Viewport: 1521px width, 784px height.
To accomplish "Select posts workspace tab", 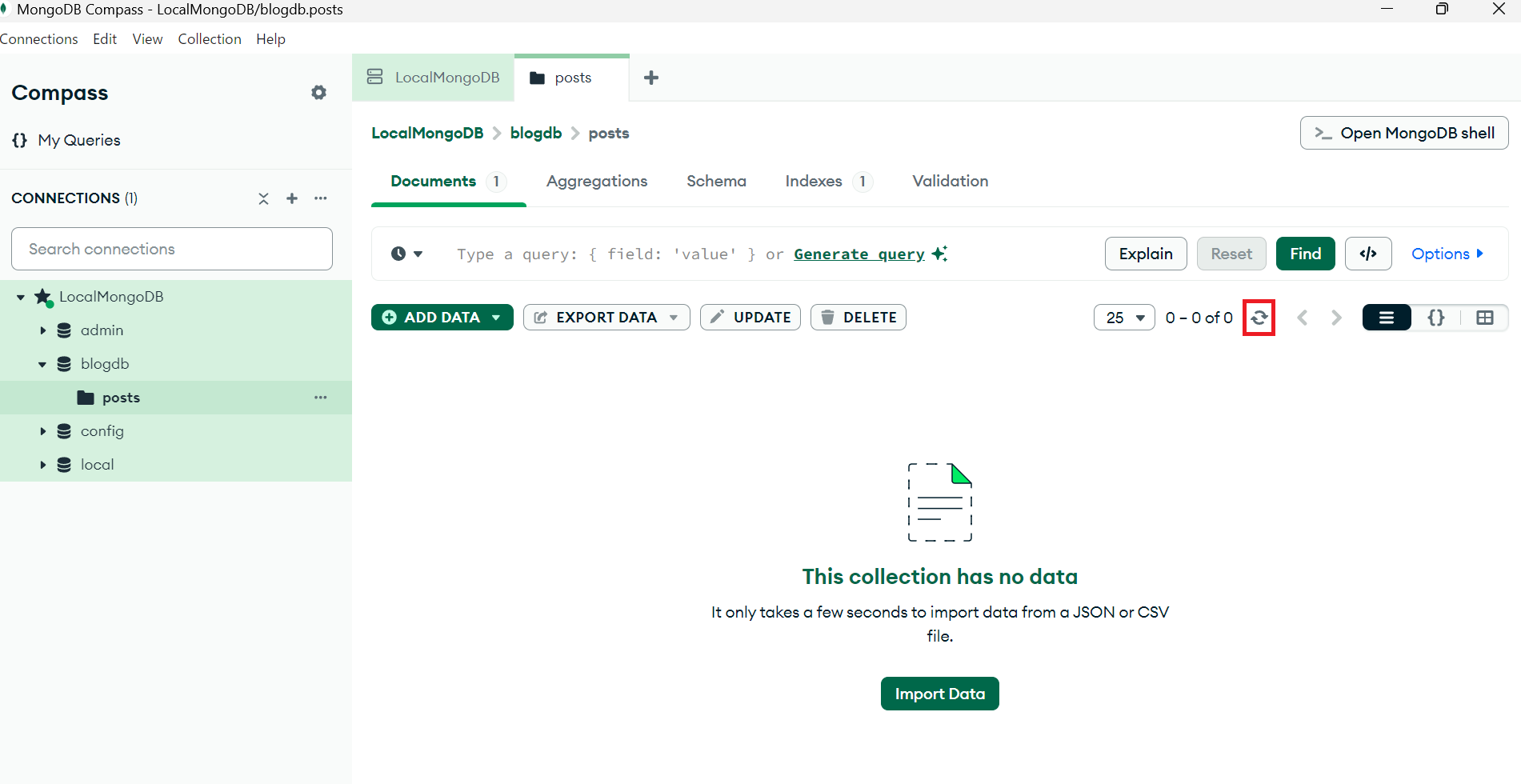I will 572,78.
